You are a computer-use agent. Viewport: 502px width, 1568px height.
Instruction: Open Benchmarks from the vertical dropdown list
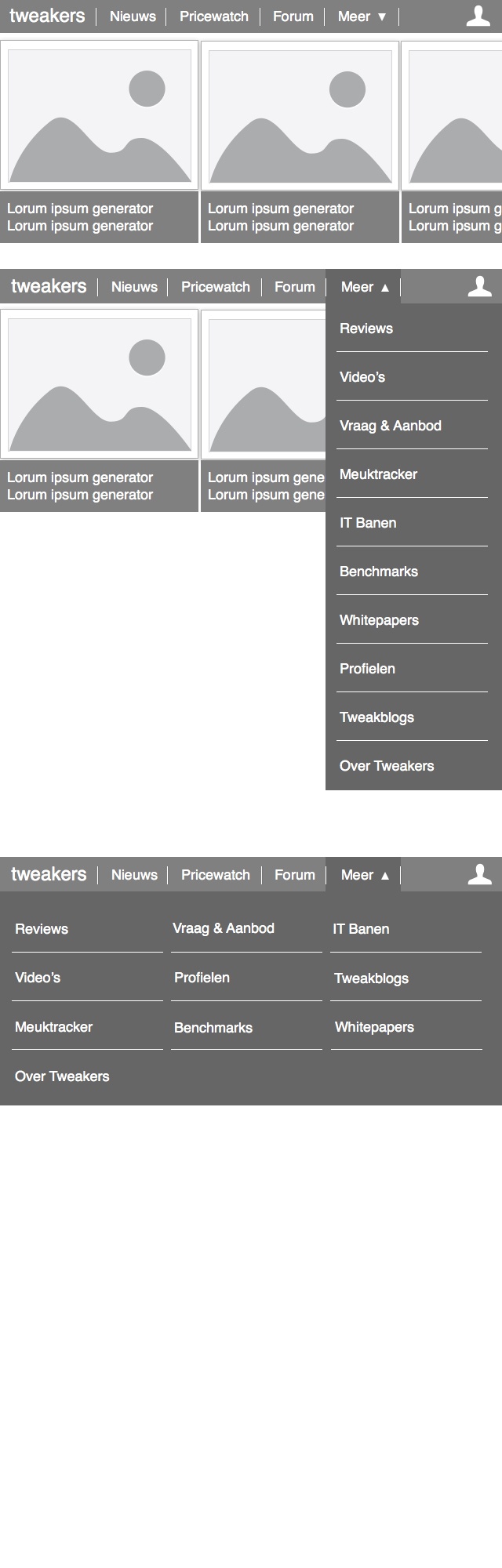pos(379,572)
